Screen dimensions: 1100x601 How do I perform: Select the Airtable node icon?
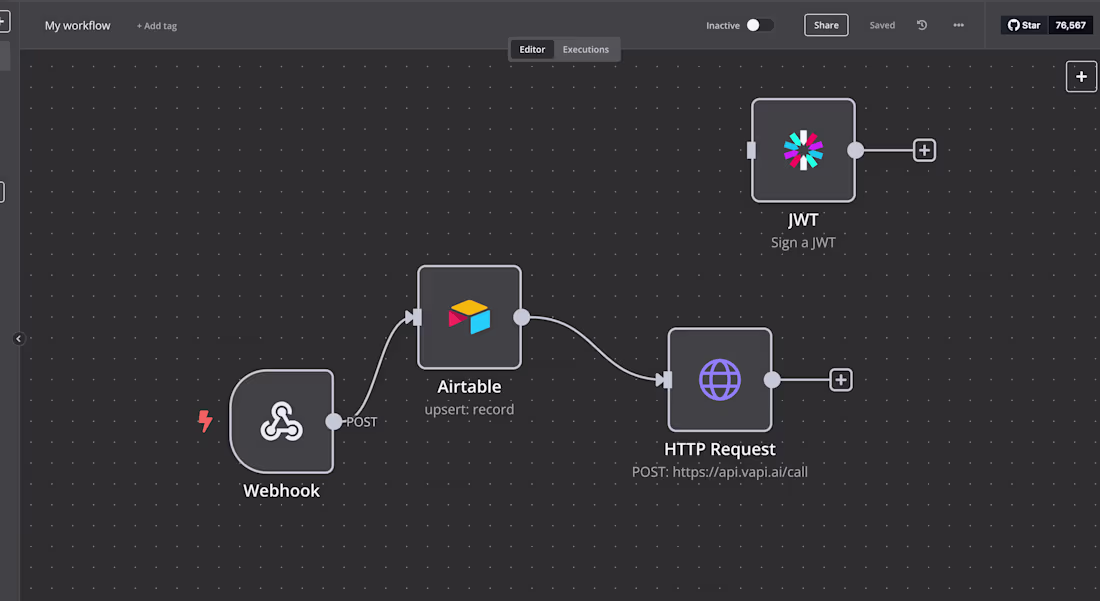click(469, 316)
